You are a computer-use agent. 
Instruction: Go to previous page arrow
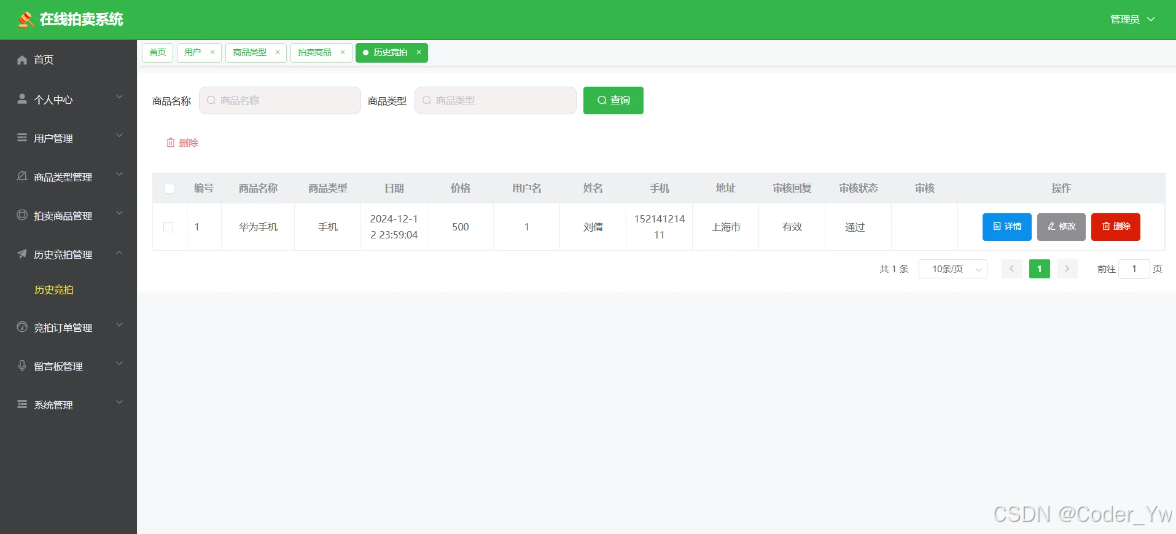coord(1012,268)
